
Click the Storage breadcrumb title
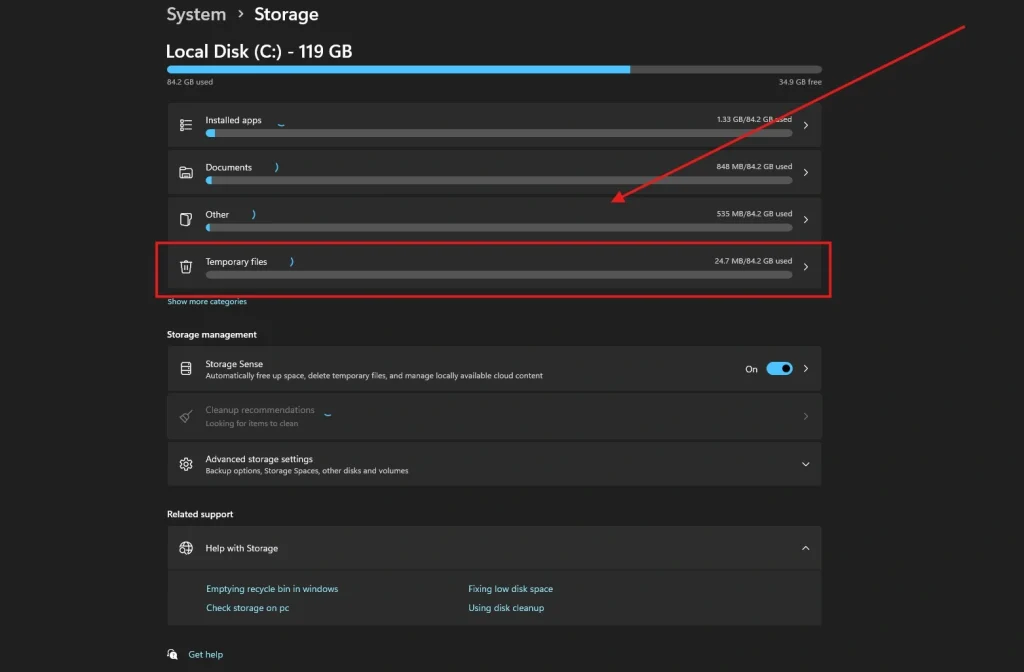coord(286,14)
